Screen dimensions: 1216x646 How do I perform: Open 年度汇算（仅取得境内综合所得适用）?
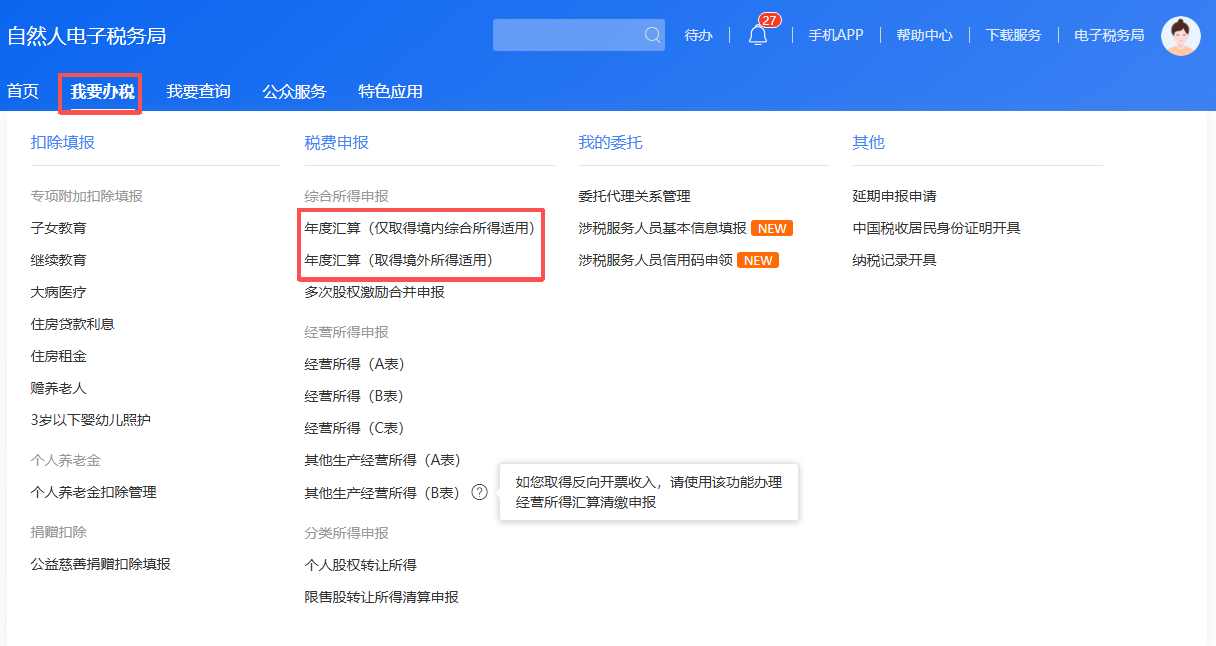pos(420,228)
